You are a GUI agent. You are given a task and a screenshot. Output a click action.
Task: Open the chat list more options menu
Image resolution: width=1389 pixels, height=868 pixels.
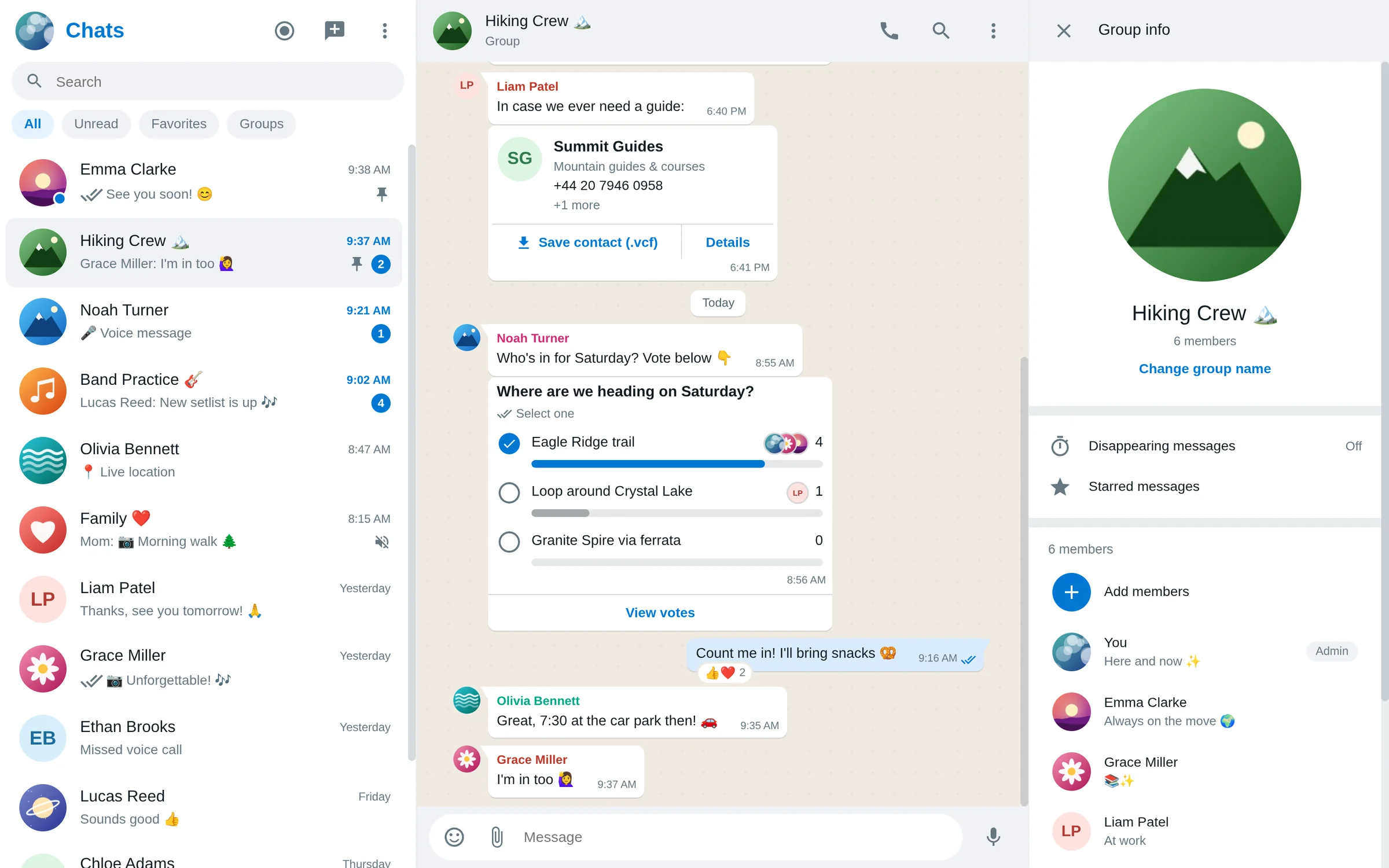(384, 31)
